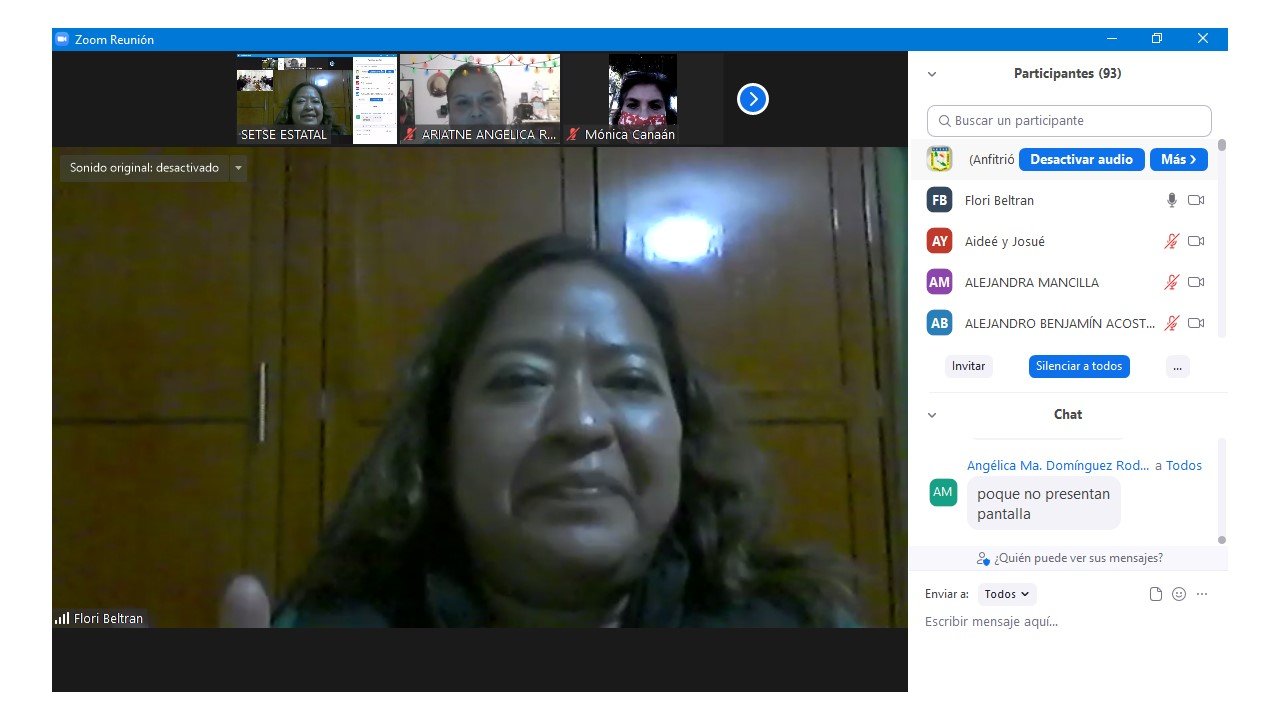Screen dimensions: 1280x720
Task: Click muted mic icon for ALEJANDRO BENJAMÍN
Action: pyautogui.click(x=1172, y=323)
